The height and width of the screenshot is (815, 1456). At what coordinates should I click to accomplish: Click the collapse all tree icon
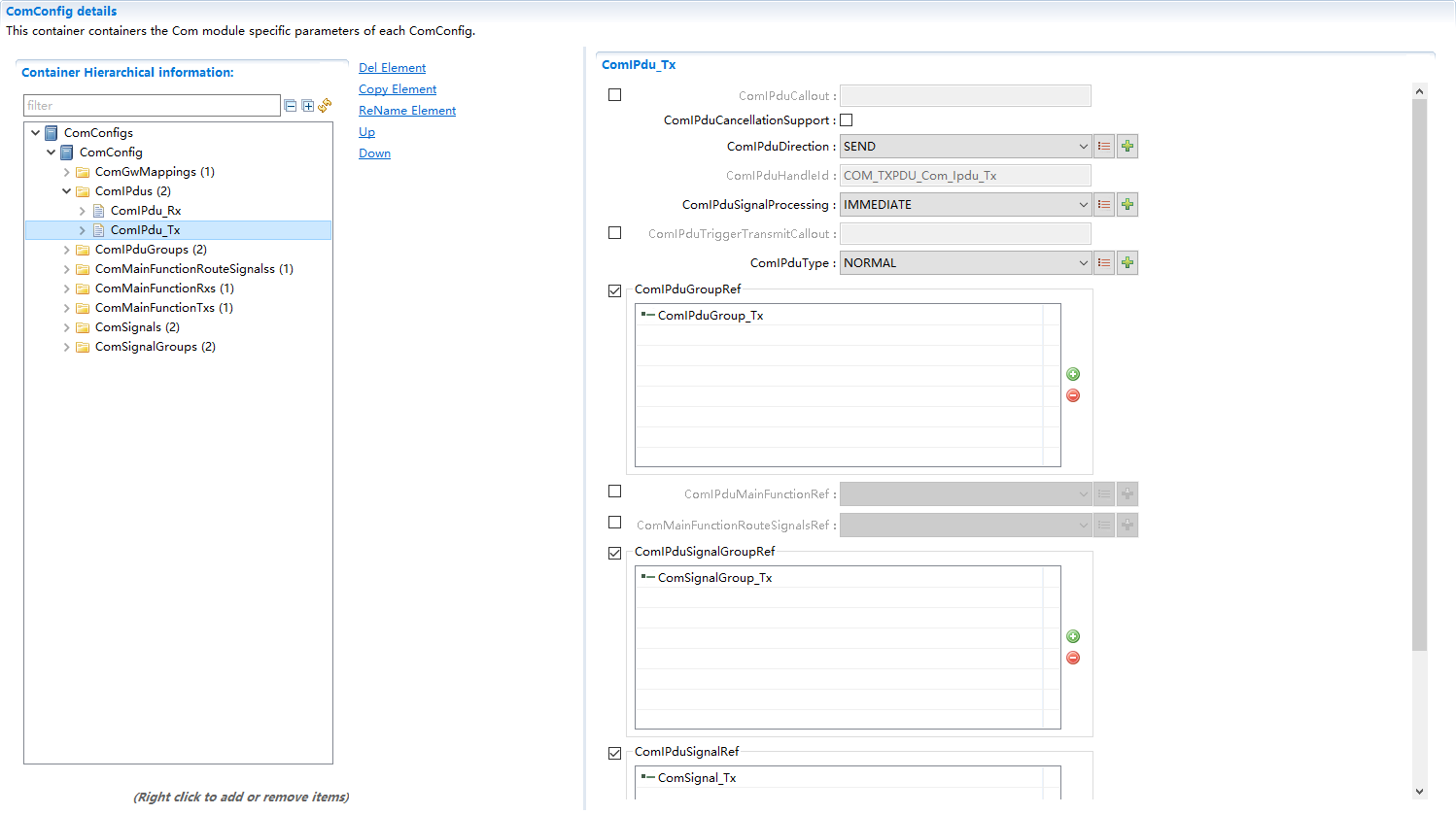290,106
